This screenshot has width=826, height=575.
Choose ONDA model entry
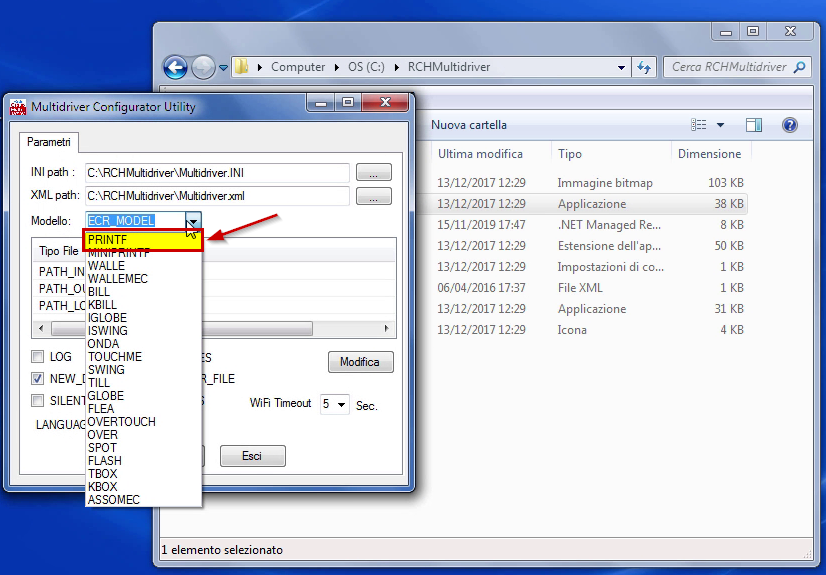(143, 344)
